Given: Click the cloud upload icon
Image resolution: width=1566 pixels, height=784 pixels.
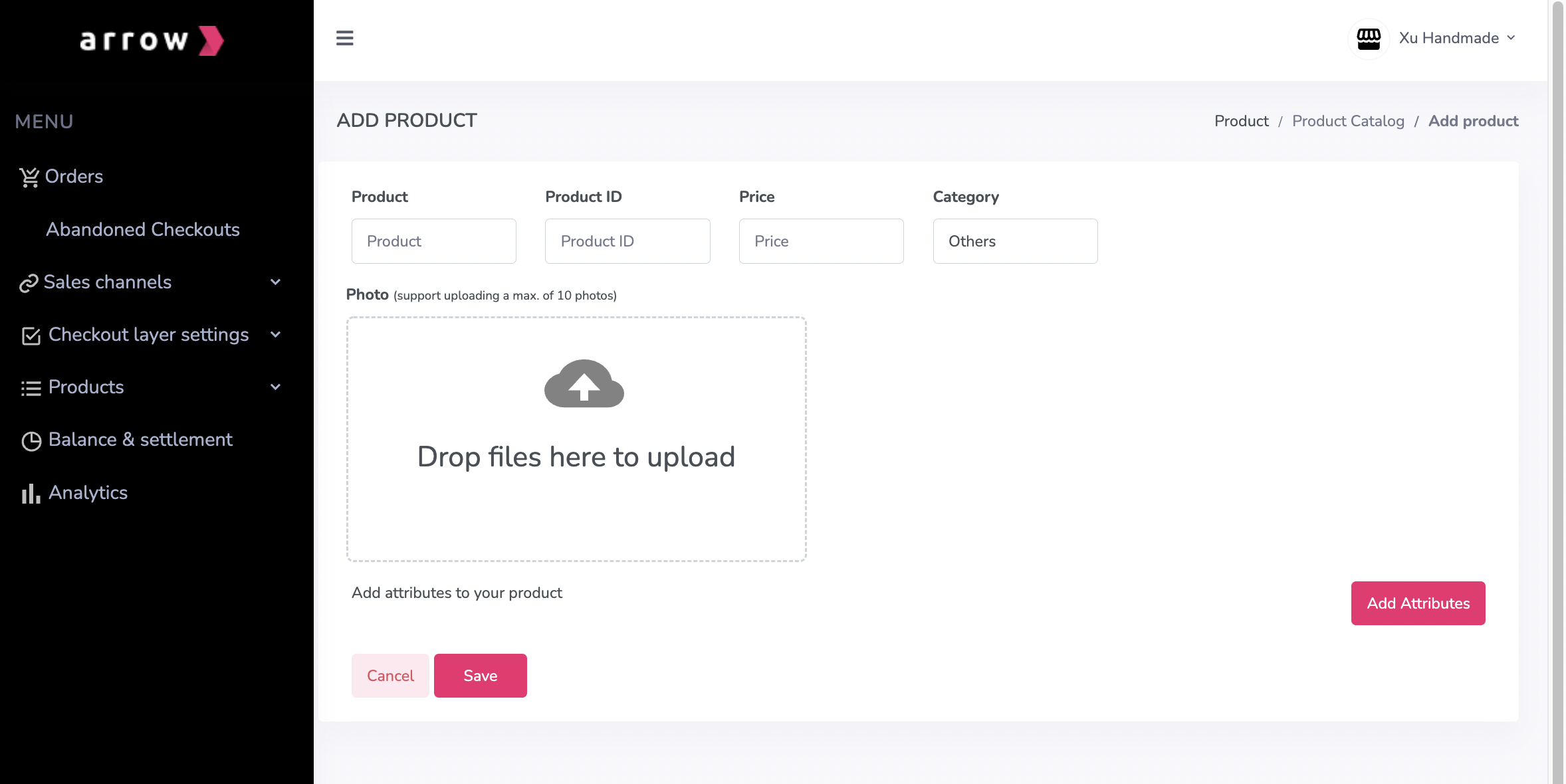Looking at the screenshot, I should tap(584, 384).
